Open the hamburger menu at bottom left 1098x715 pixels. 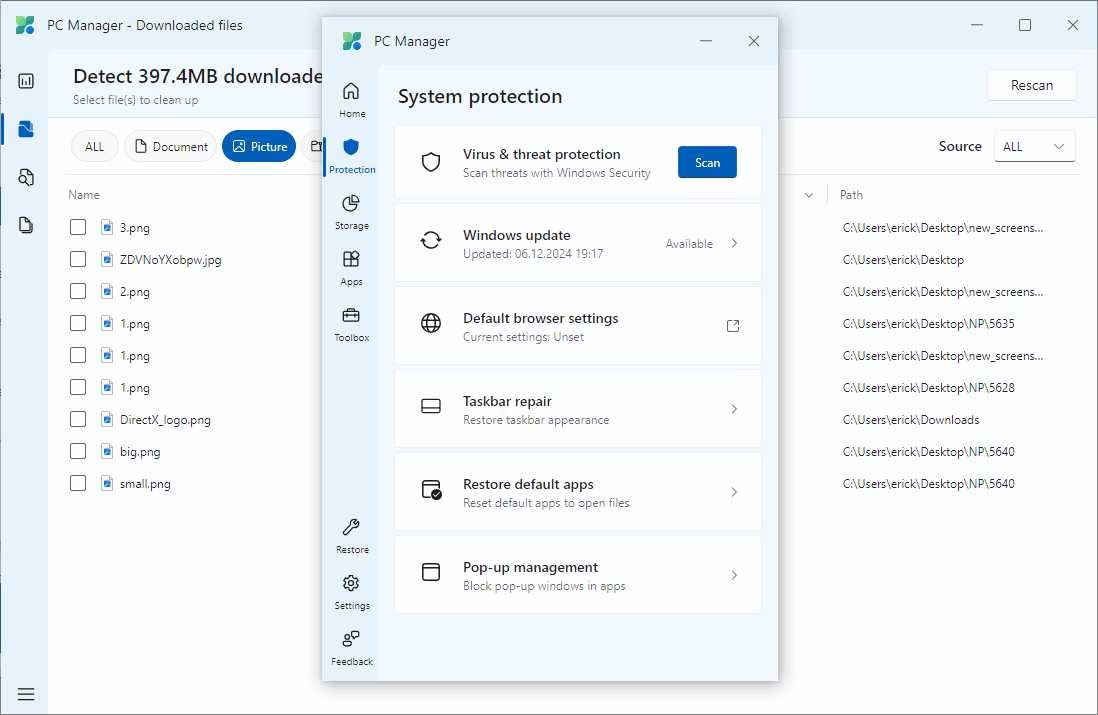point(26,694)
